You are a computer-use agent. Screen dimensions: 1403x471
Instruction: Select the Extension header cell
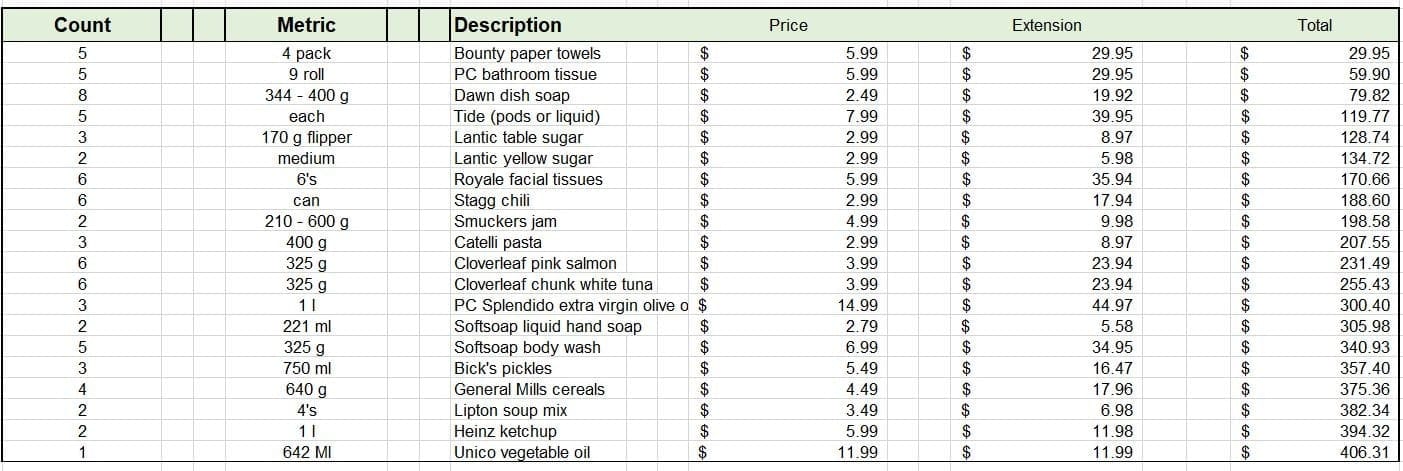click(1046, 25)
